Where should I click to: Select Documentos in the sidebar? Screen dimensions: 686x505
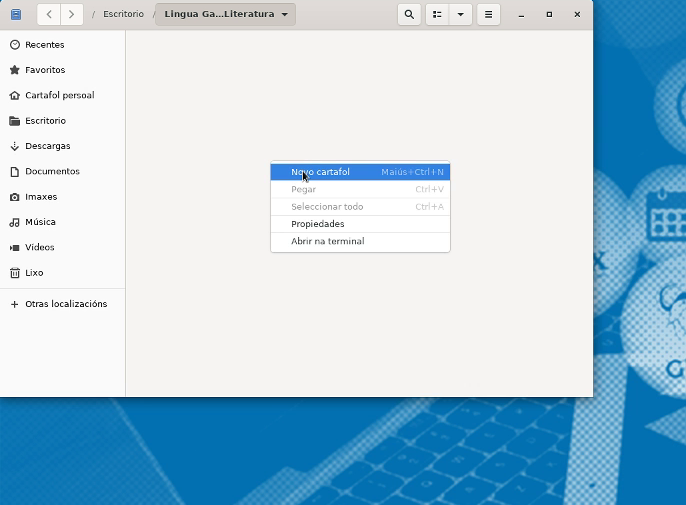point(52,172)
